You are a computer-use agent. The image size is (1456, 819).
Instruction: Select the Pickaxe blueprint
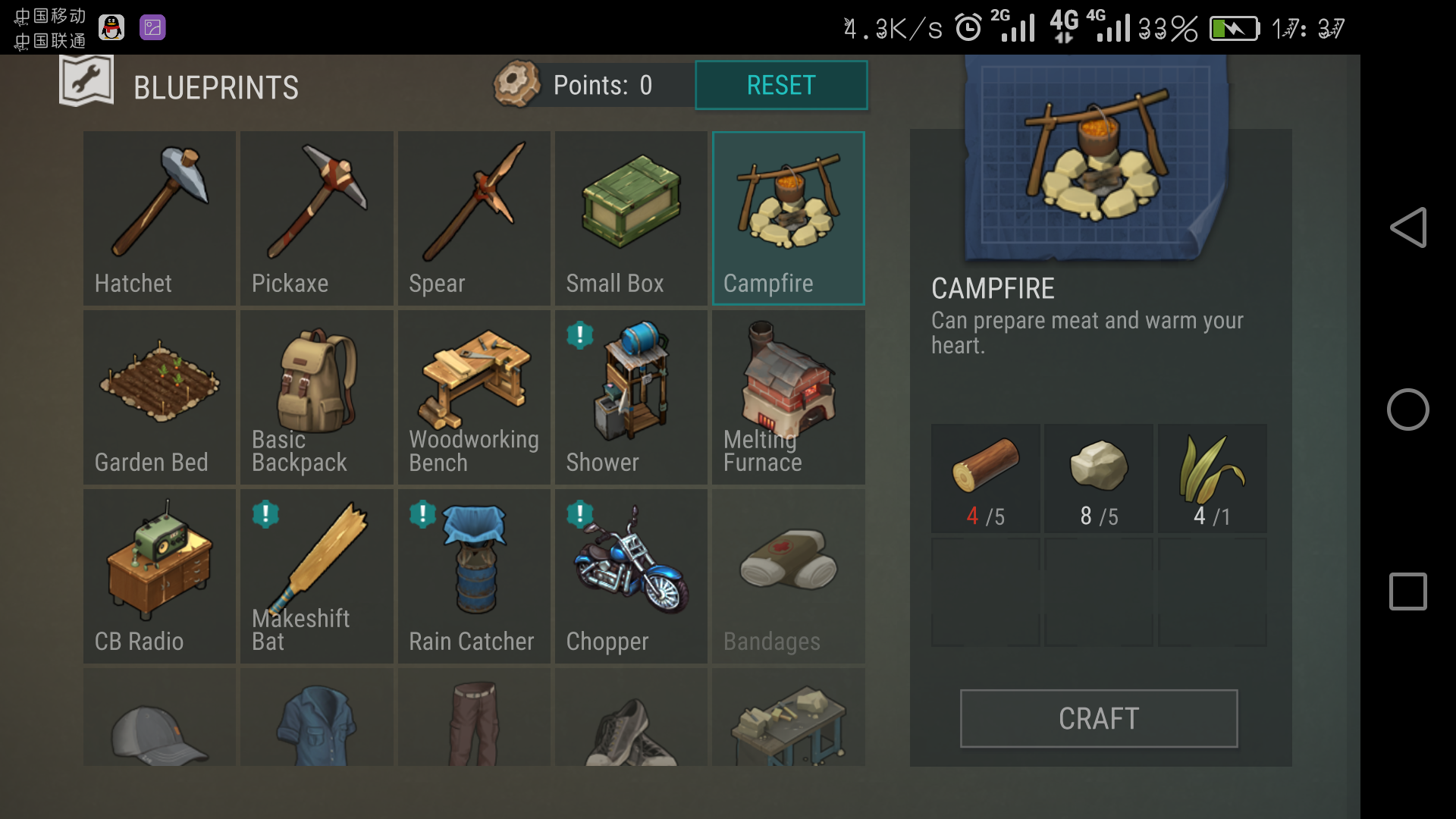tap(317, 218)
